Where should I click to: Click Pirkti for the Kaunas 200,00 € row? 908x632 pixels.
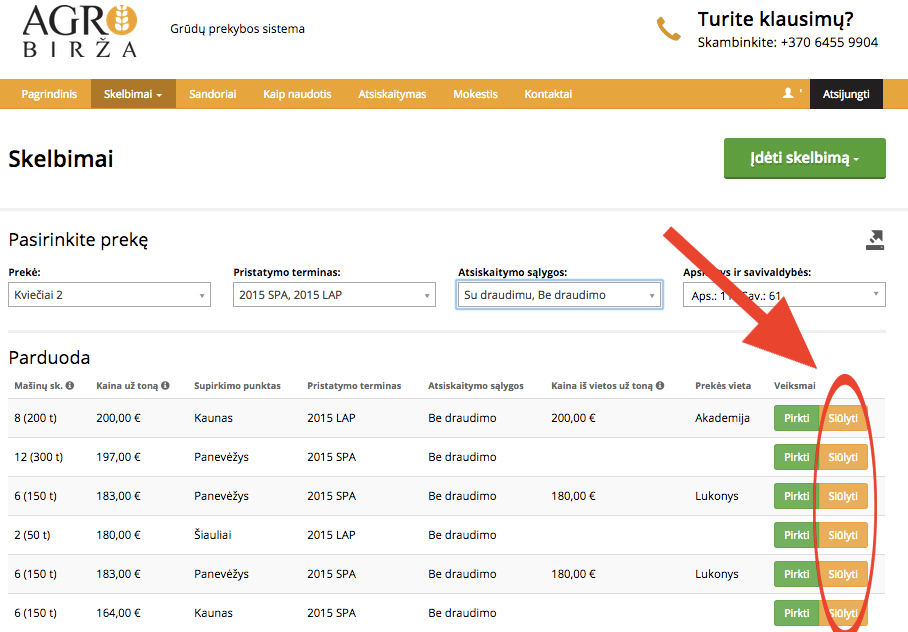pos(796,418)
